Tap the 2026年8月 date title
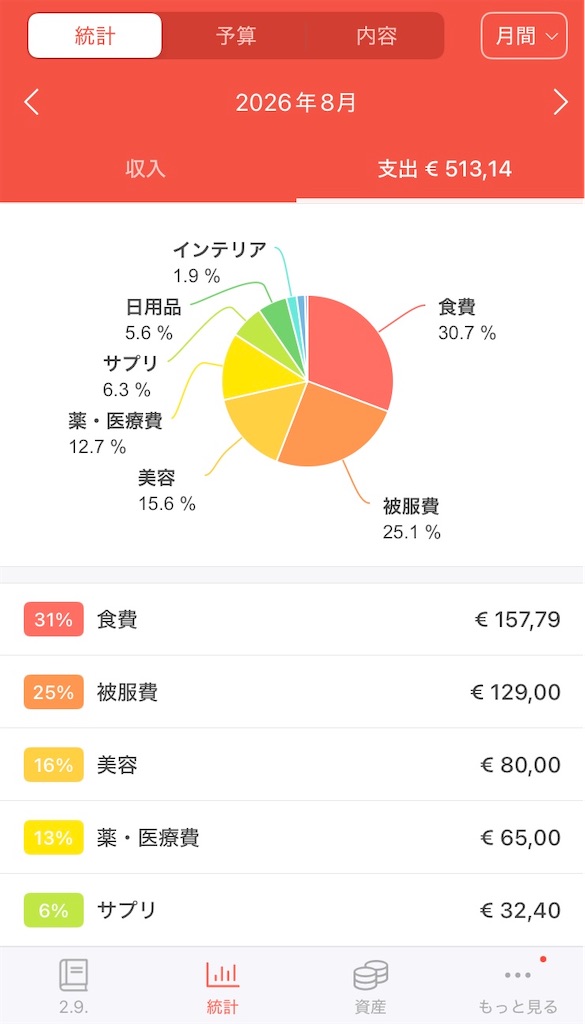This screenshot has height=1024, width=585. point(296,103)
